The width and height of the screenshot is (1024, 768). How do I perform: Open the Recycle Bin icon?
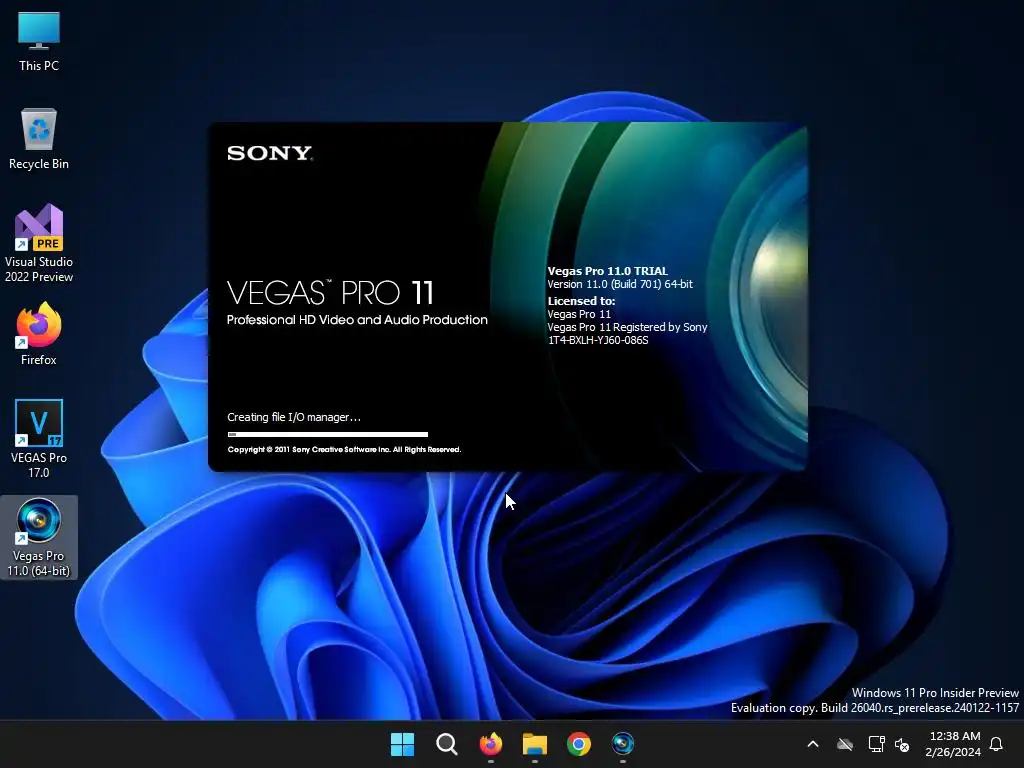39,139
